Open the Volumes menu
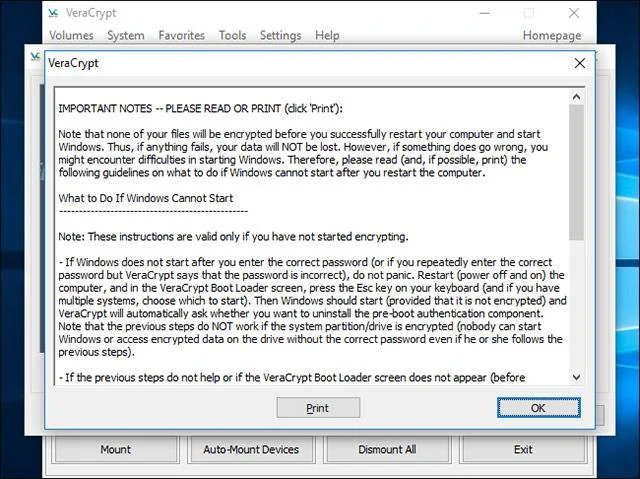640x479 pixels. click(x=71, y=35)
